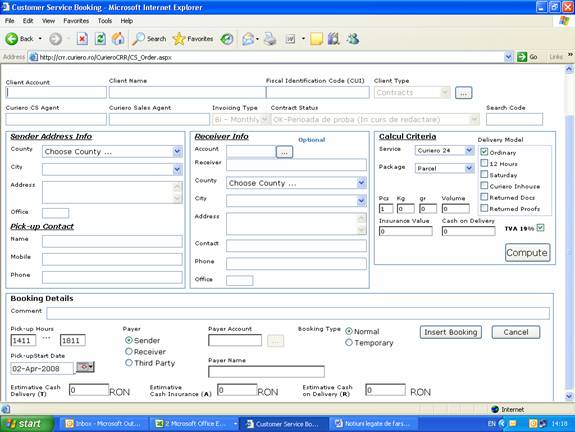Screen dimensions: 575x432
Task: Toggle the TVA 19% checkbox
Action: (540, 228)
